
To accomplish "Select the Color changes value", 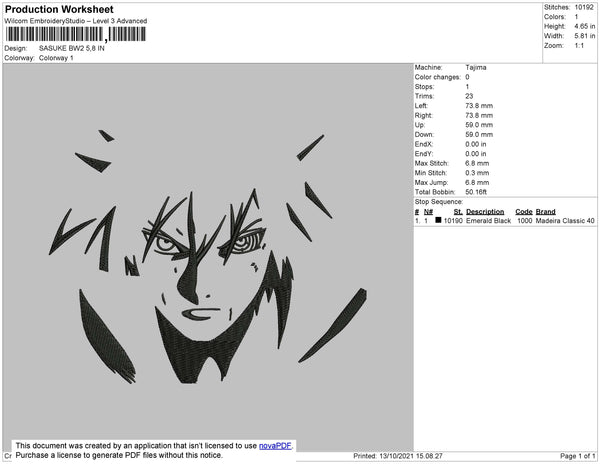I will tap(467, 77).
